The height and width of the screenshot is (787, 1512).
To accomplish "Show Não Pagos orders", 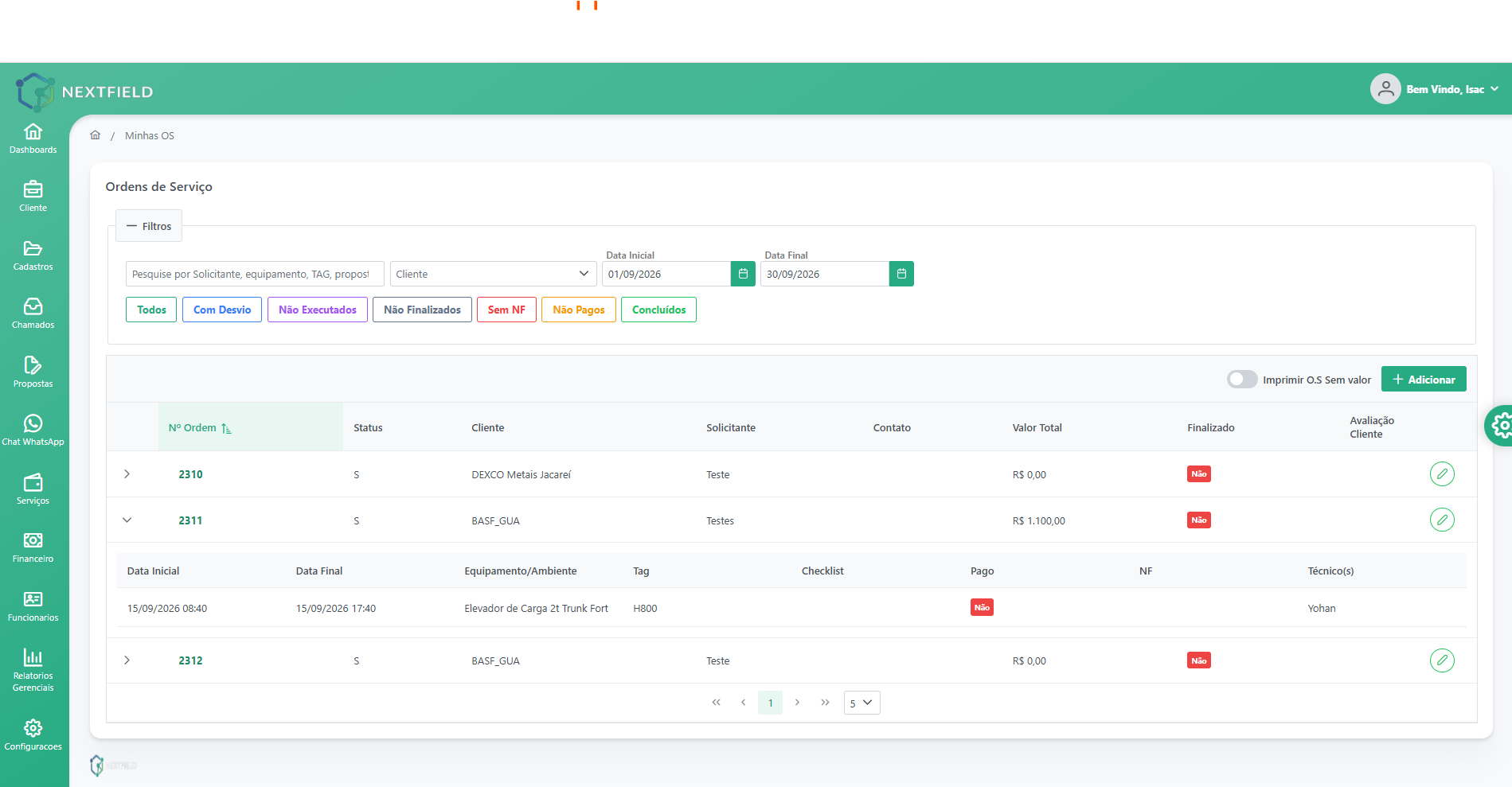I will click(x=579, y=310).
